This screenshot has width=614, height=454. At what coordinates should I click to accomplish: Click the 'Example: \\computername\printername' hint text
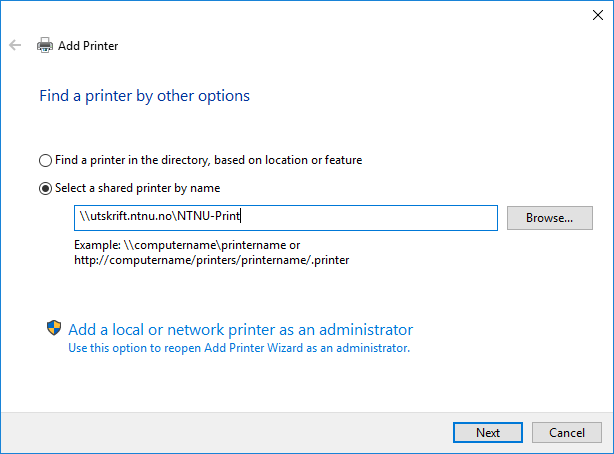[187, 245]
